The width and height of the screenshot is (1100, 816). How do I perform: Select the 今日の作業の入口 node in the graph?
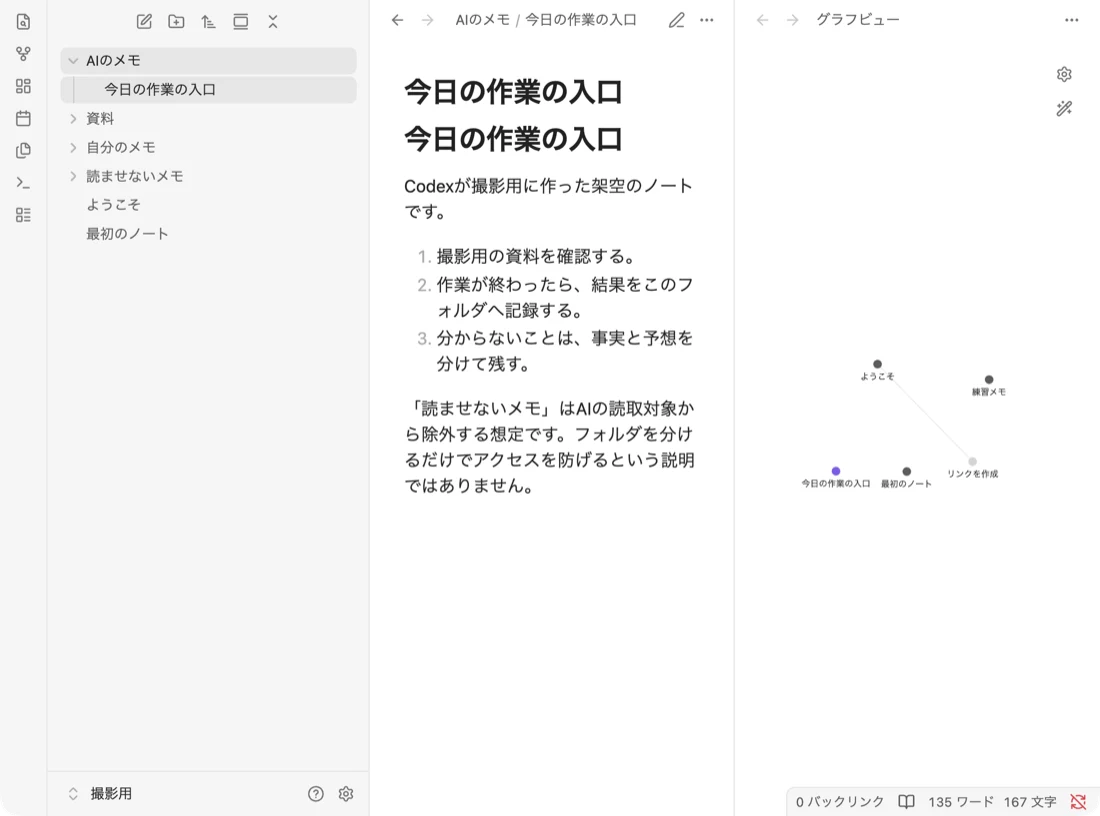(836, 471)
